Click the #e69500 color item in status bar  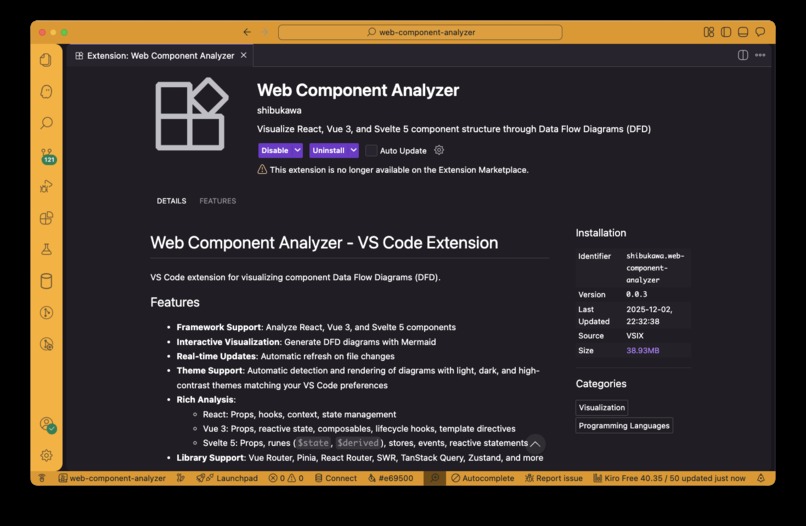391,478
